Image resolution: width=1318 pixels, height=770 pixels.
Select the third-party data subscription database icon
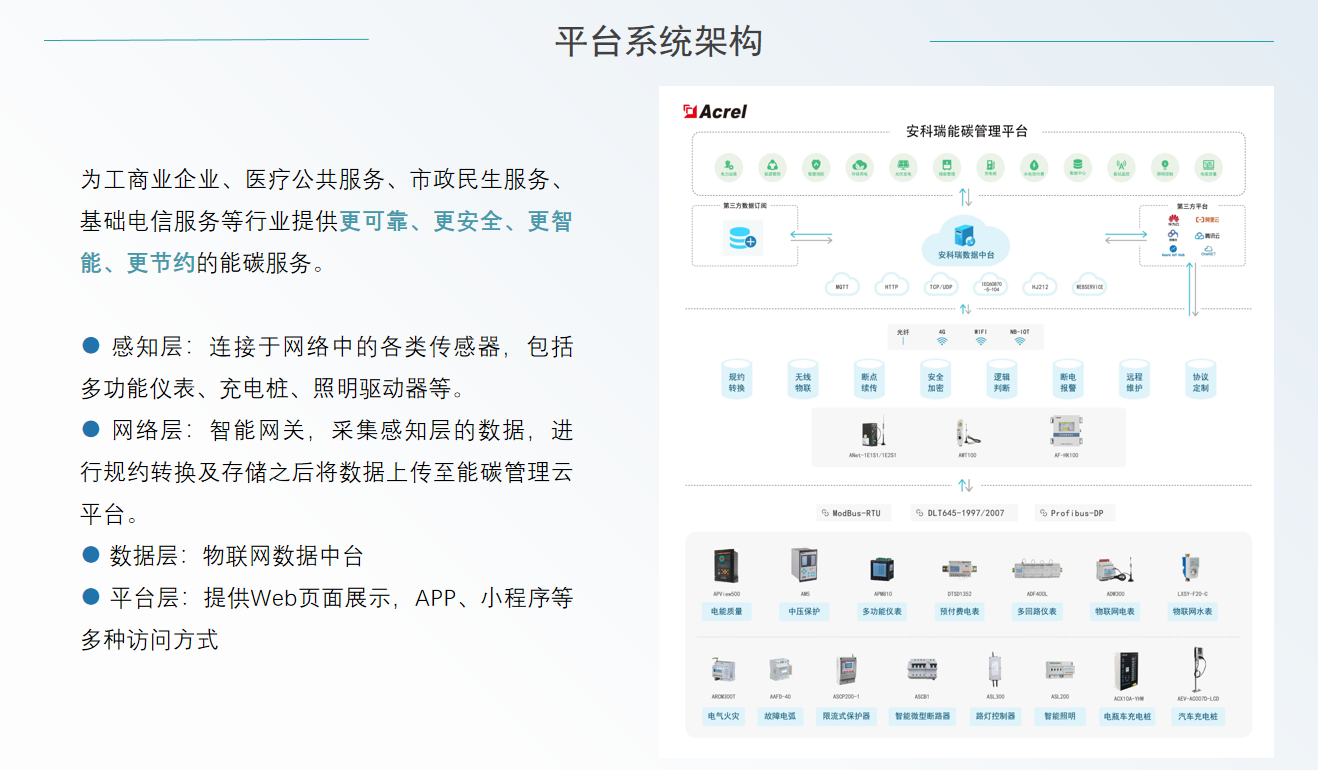(x=743, y=238)
